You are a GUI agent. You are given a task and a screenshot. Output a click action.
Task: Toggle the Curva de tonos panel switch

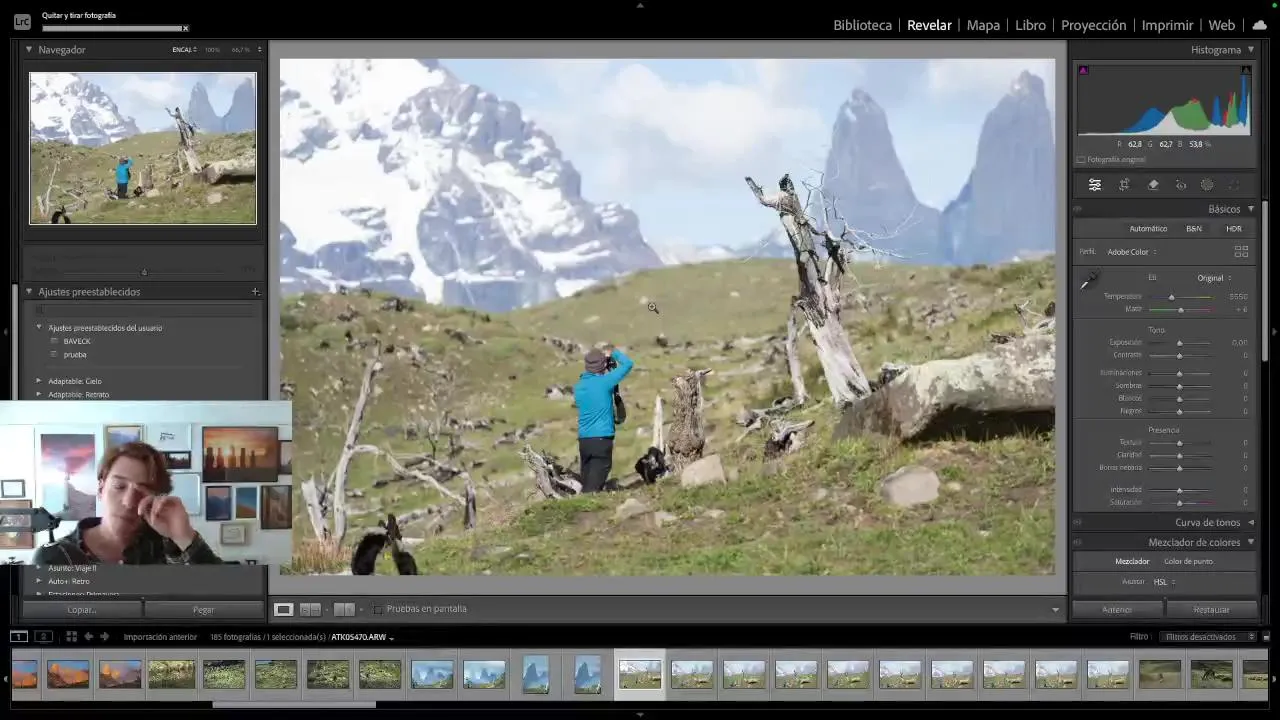click(x=1078, y=522)
